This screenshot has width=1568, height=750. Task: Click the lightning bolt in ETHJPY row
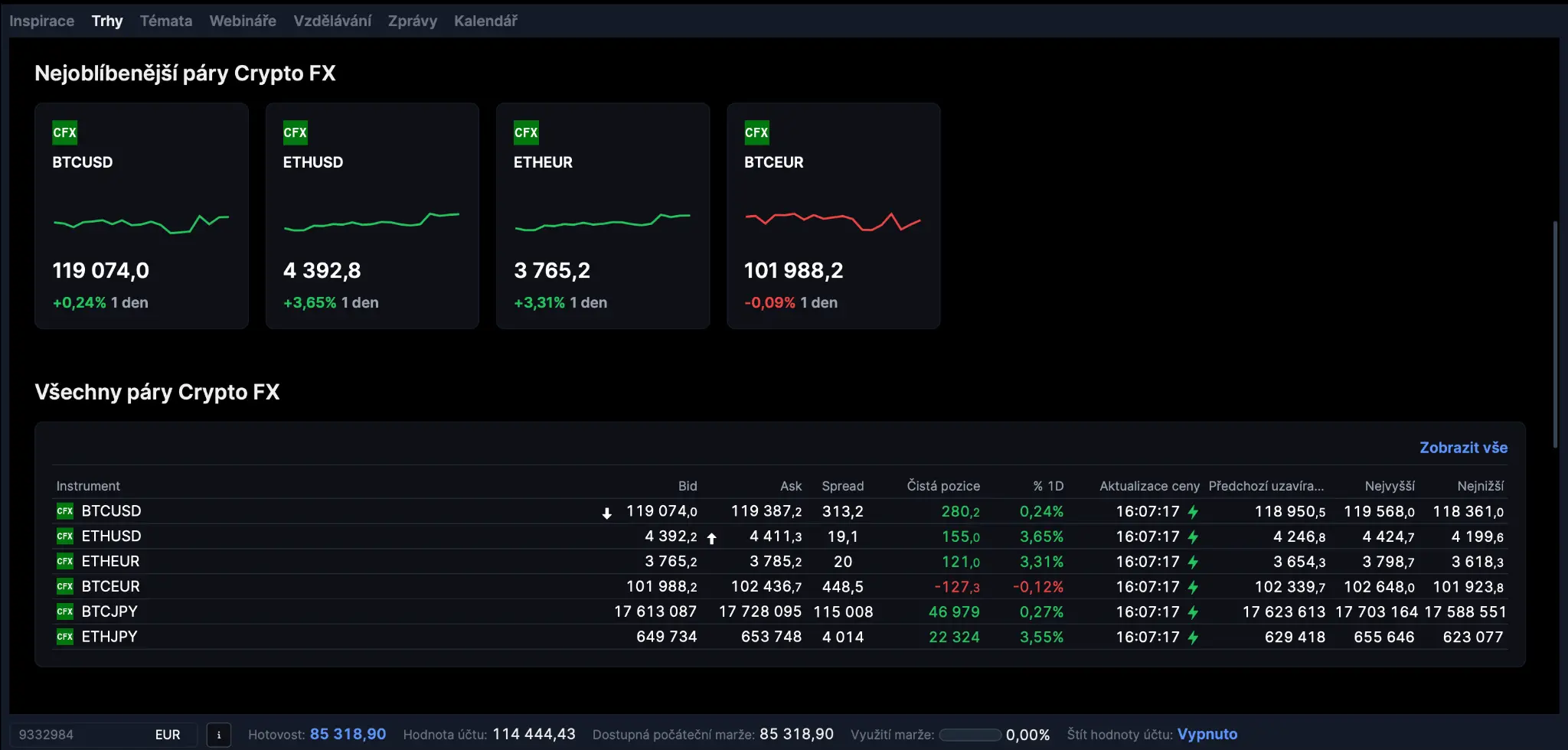[1193, 637]
